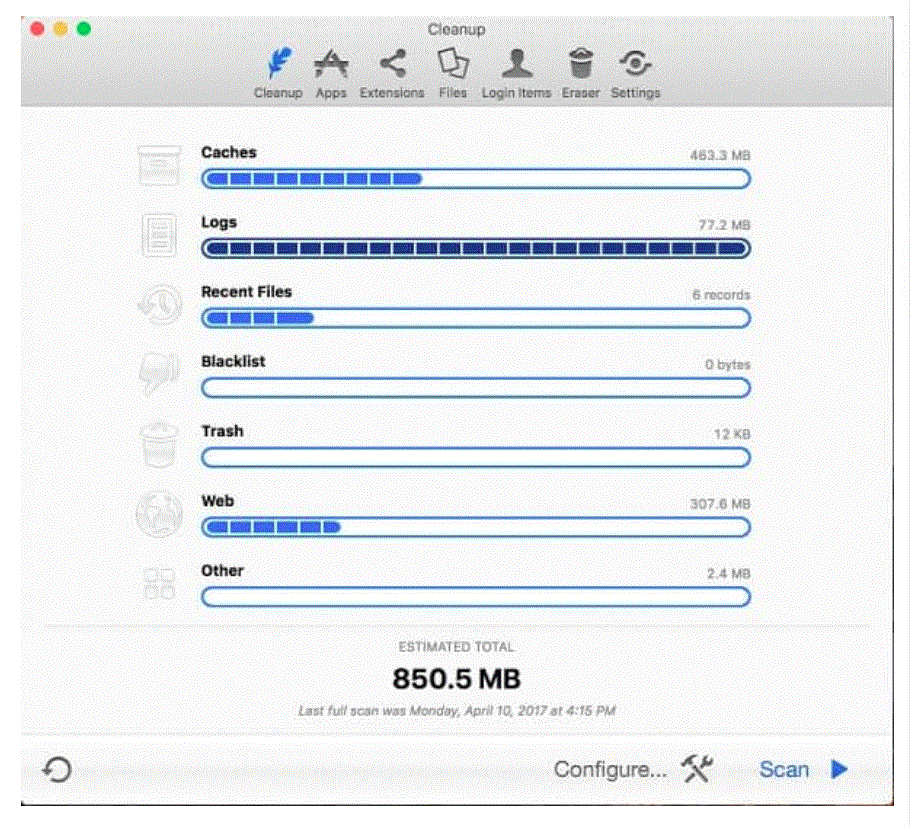
Task: Click the last full scan date text
Action: [457, 711]
